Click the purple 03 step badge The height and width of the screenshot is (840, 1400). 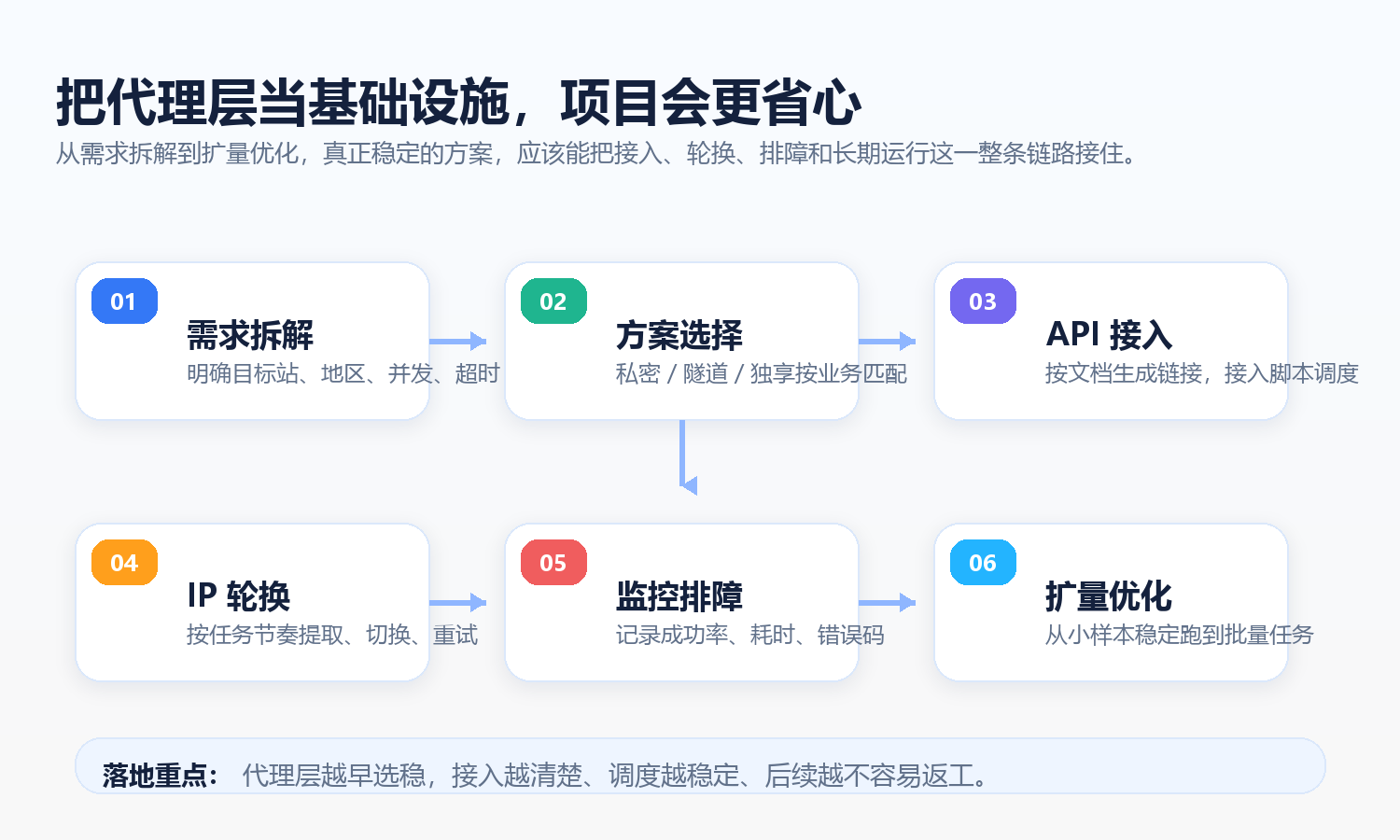point(983,301)
